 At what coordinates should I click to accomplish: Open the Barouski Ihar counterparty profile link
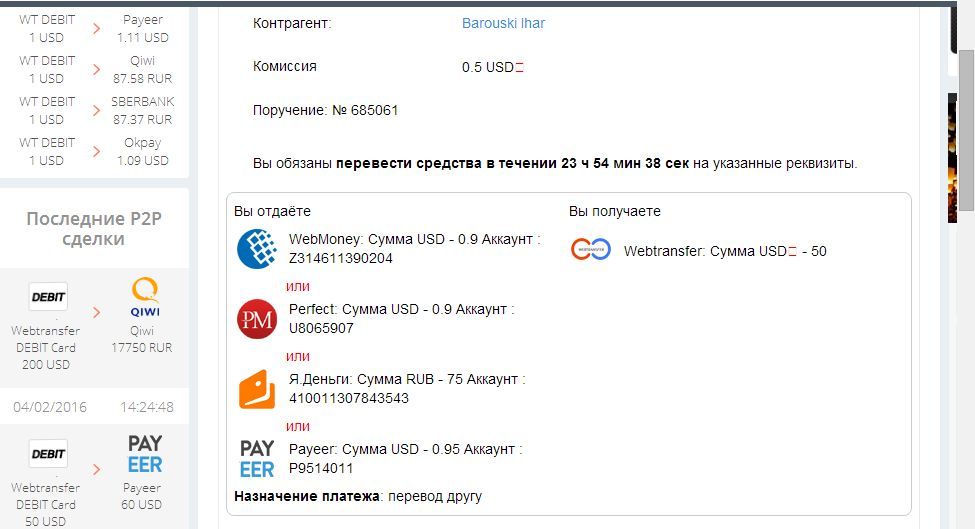(x=503, y=23)
